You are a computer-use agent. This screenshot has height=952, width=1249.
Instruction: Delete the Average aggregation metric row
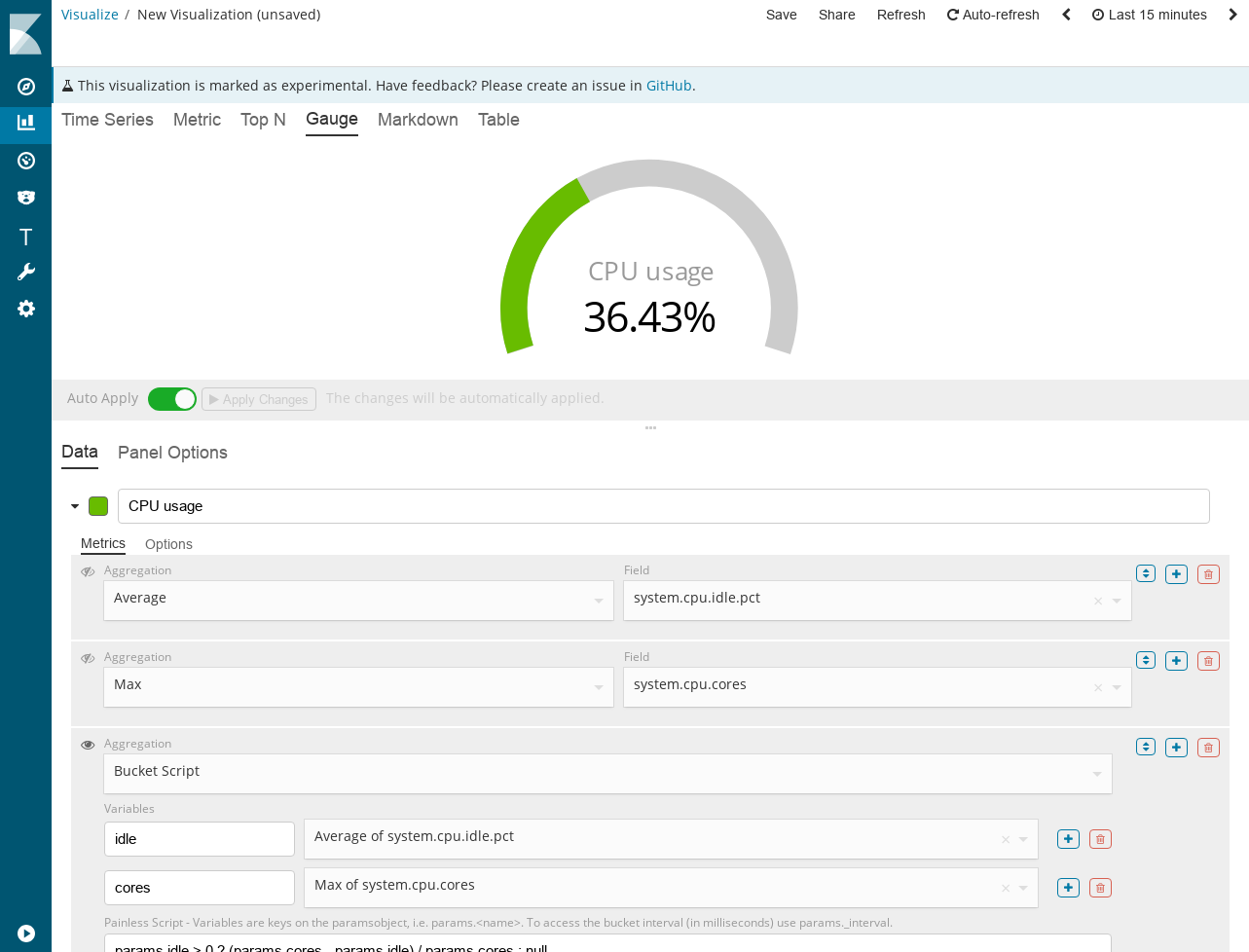tap(1208, 574)
